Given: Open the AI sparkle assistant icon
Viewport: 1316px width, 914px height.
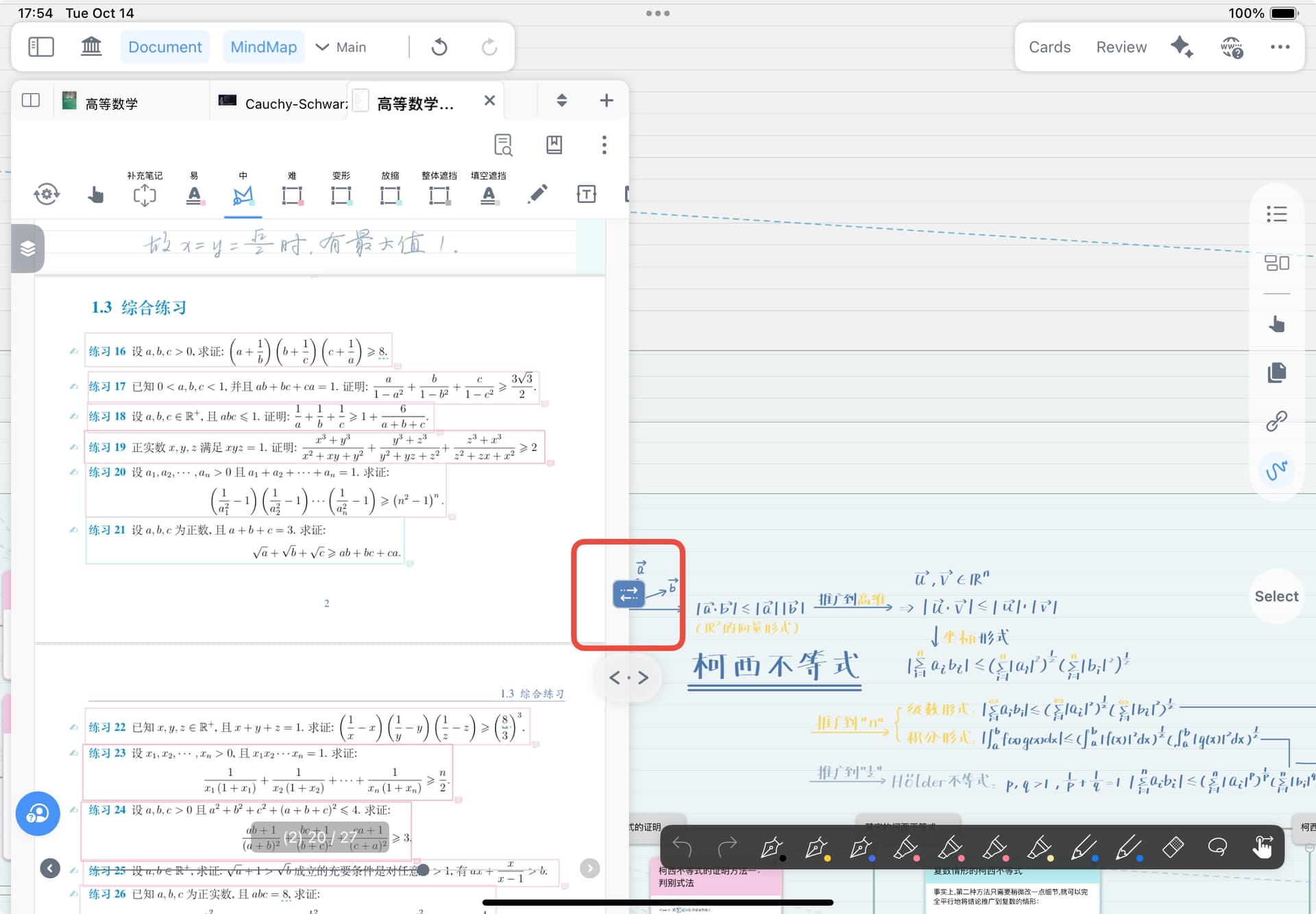Looking at the screenshot, I should tap(1182, 47).
